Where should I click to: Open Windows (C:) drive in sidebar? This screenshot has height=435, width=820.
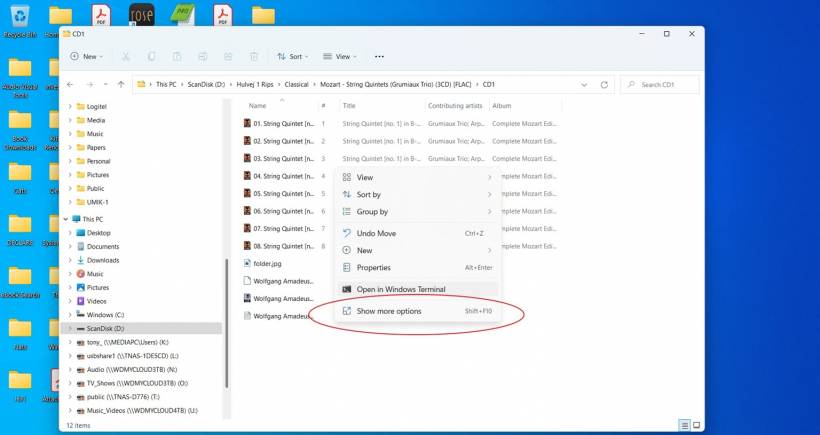[105, 315]
